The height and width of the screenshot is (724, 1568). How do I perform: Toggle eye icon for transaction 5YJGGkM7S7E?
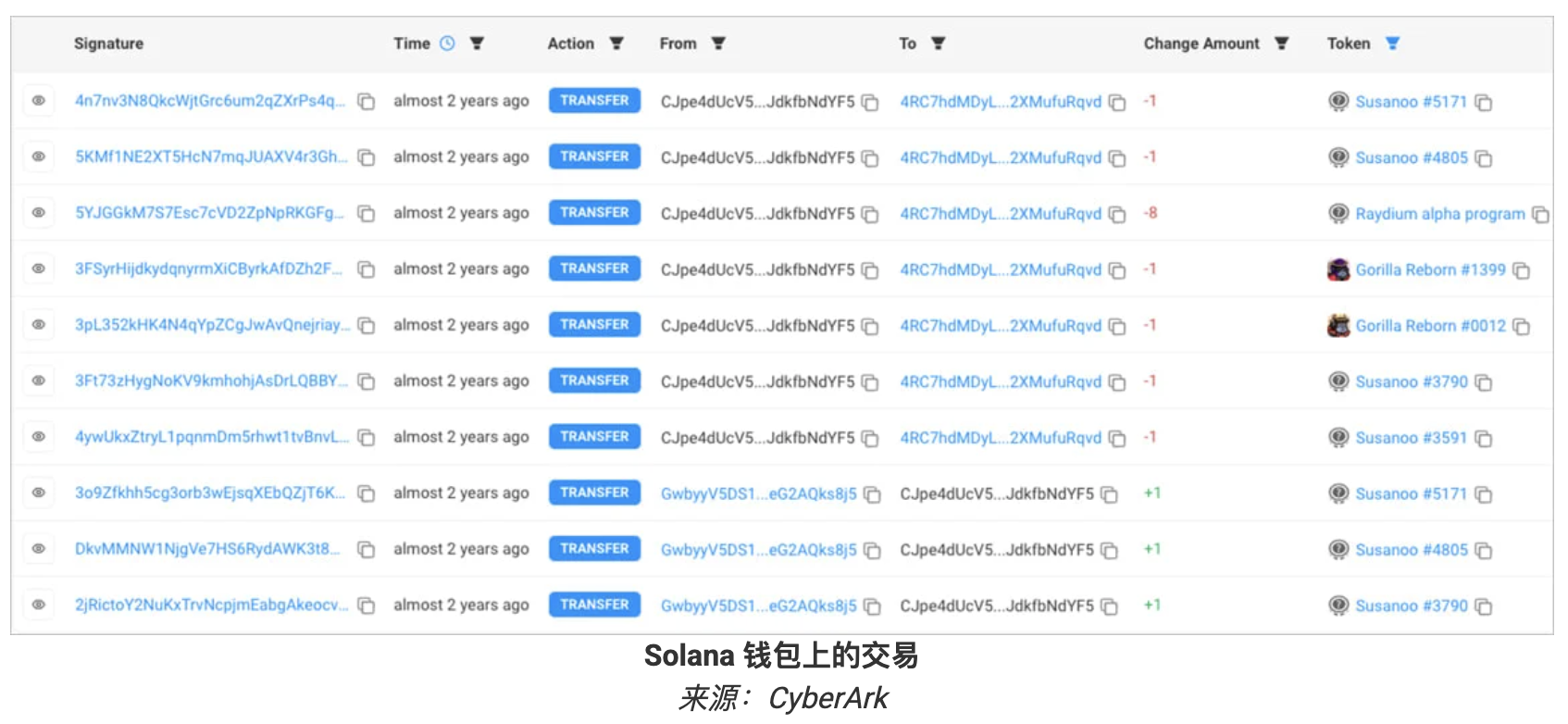pyautogui.click(x=39, y=213)
